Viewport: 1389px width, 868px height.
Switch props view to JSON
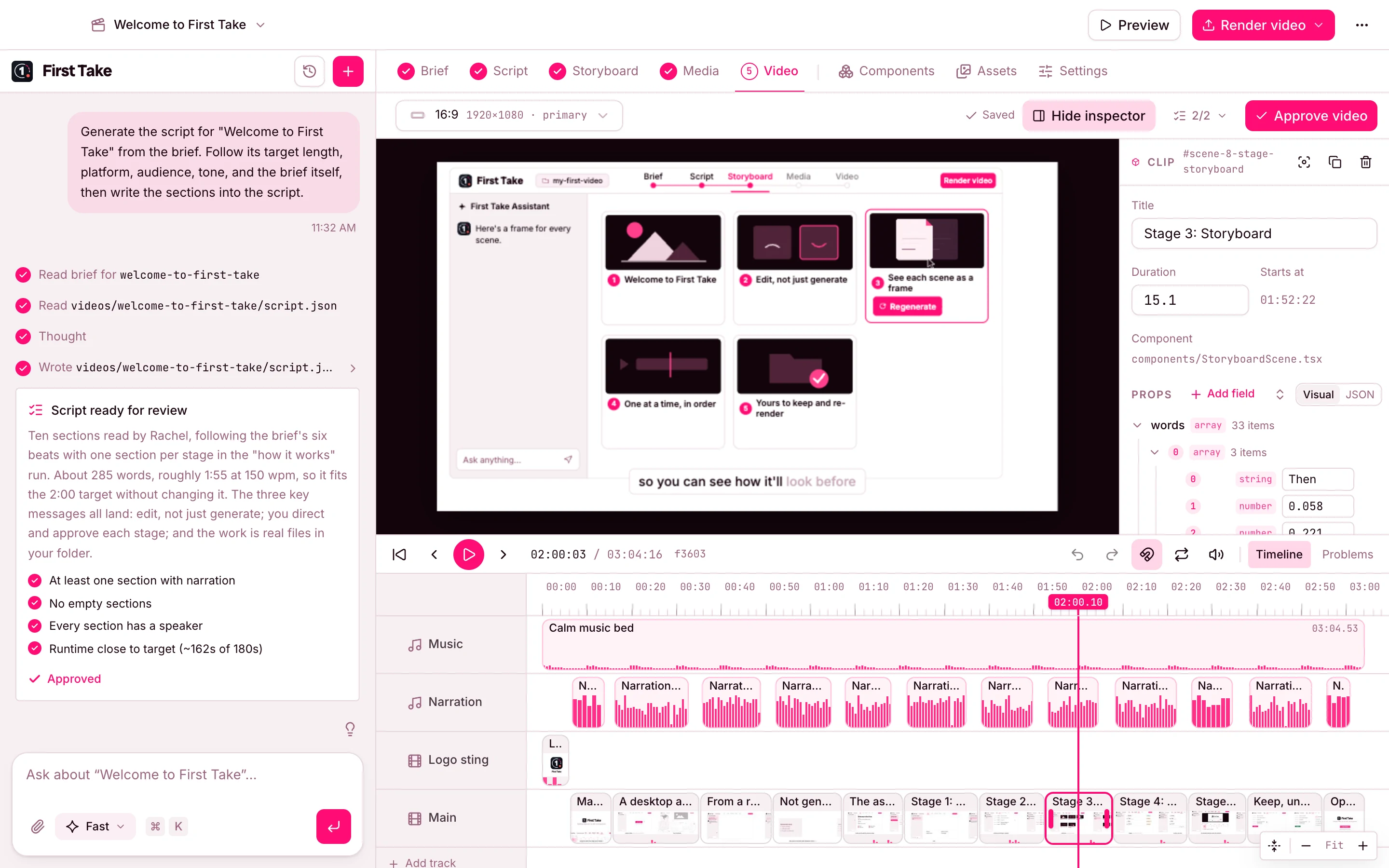pyautogui.click(x=1360, y=394)
